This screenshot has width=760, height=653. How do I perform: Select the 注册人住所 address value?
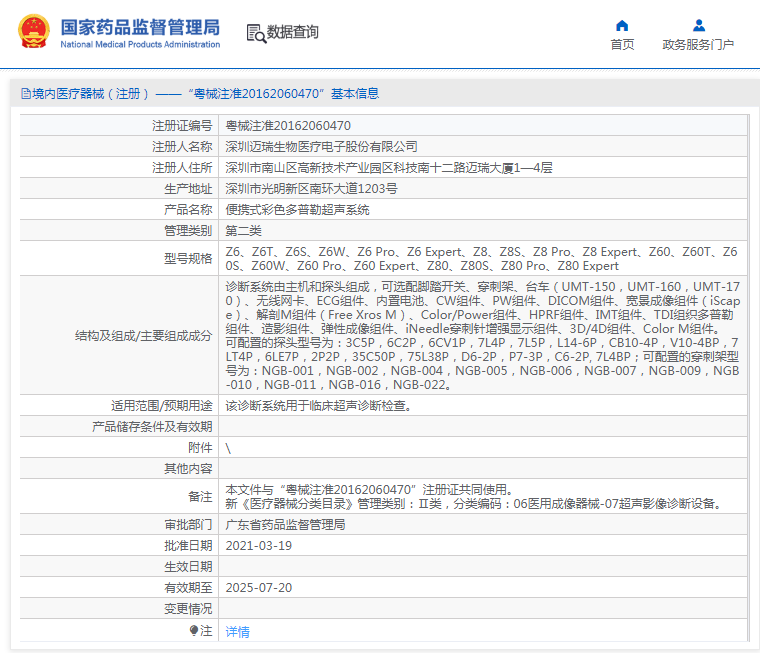(x=389, y=168)
